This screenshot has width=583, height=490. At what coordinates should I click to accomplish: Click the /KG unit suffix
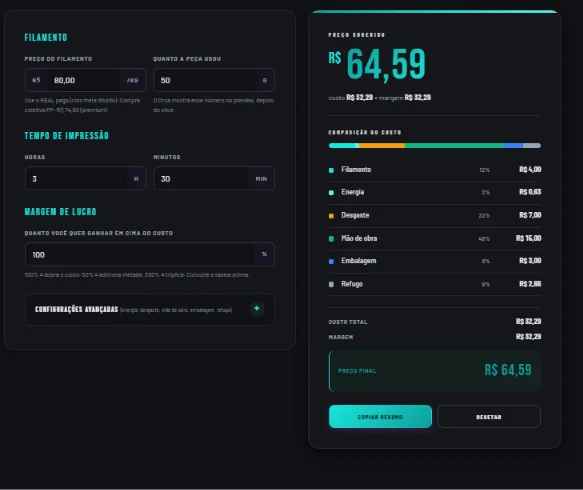click(x=132, y=80)
